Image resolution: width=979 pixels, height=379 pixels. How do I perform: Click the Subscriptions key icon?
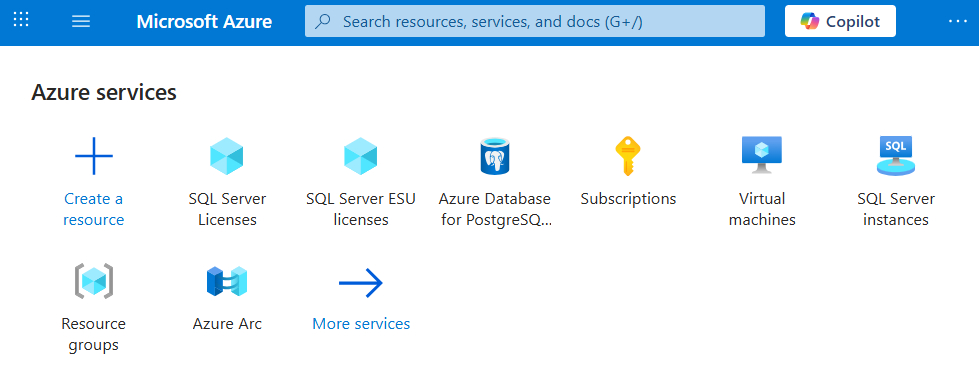628,155
